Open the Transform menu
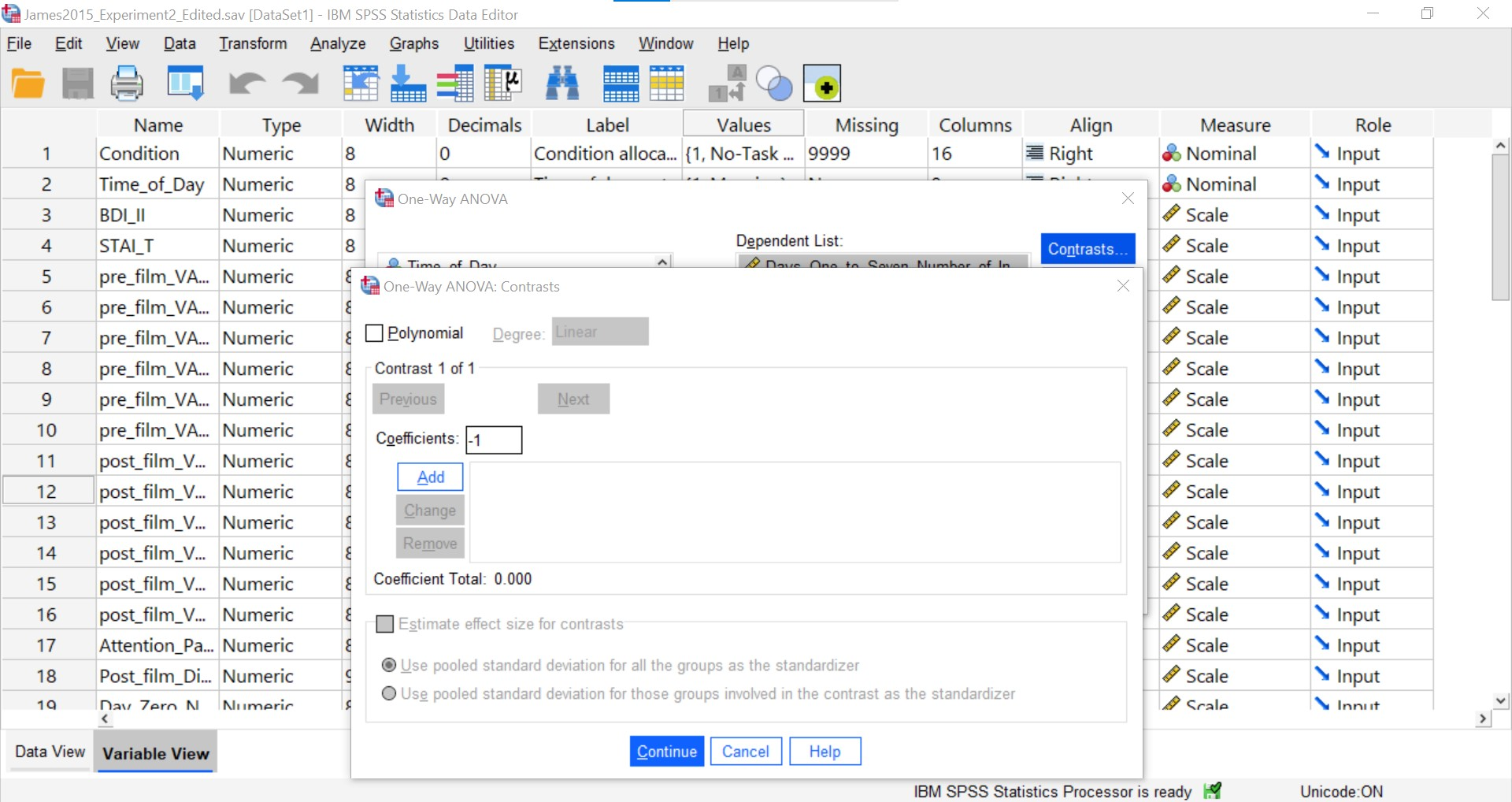Viewport: 1512px width, 802px height. 253,43
